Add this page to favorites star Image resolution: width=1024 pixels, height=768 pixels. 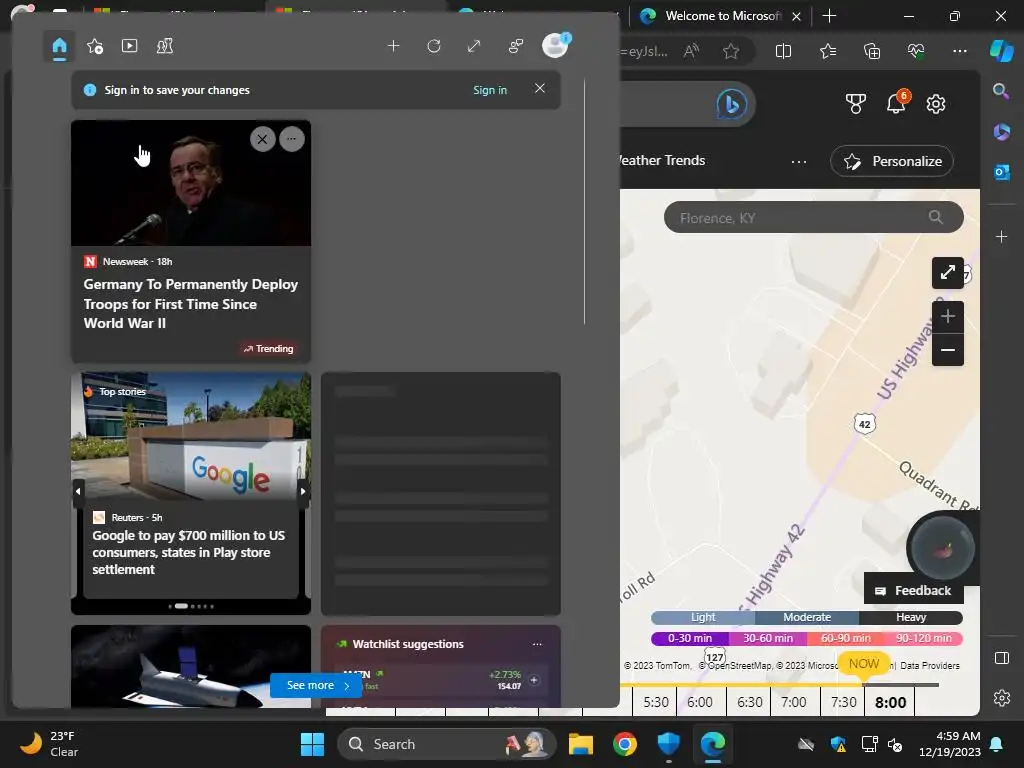click(x=731, y=51)
